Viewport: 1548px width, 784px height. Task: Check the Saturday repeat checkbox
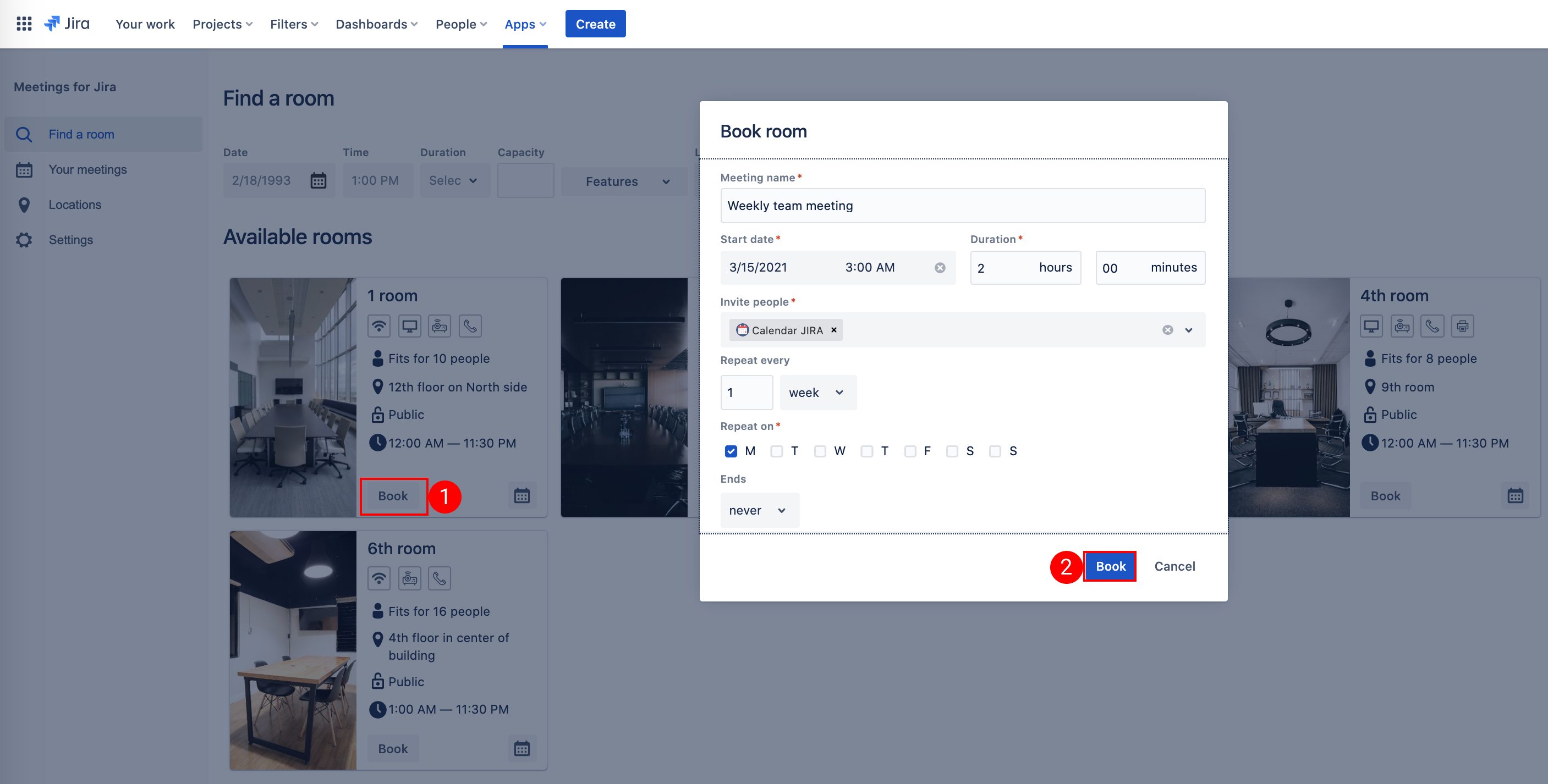(952, 451)
